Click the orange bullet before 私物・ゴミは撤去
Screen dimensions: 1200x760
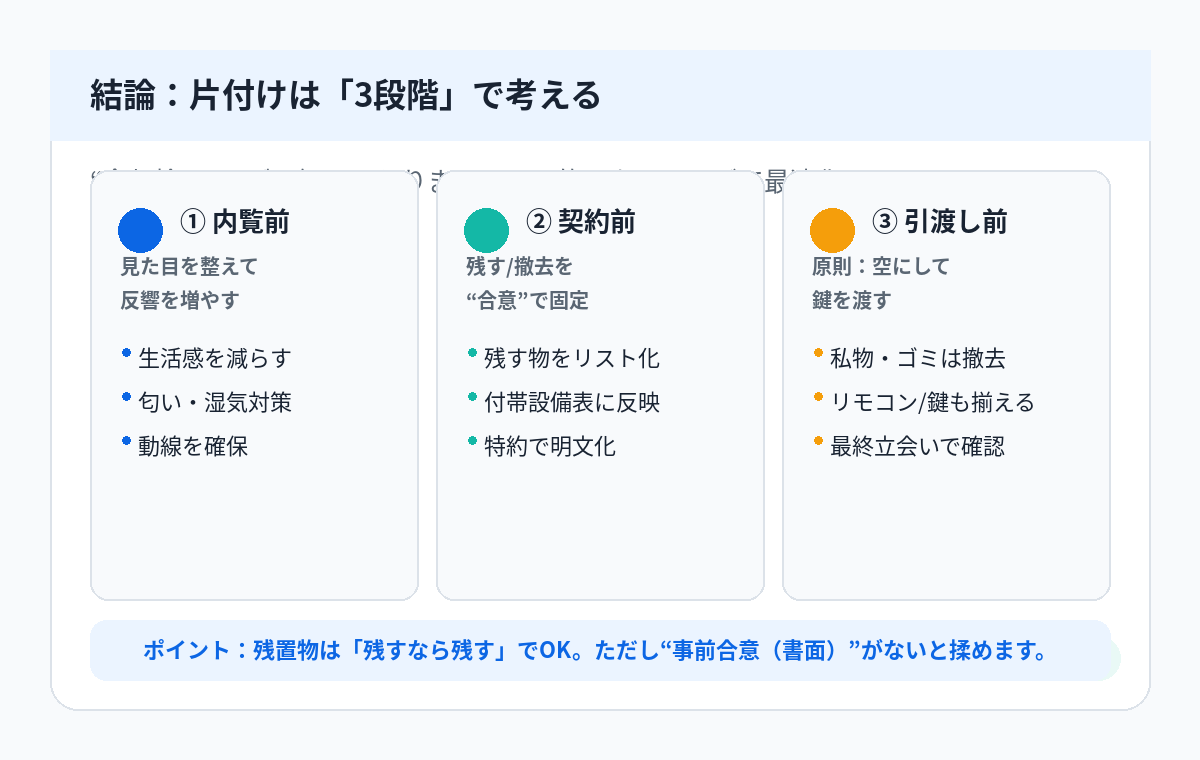[x=818, y=353]
